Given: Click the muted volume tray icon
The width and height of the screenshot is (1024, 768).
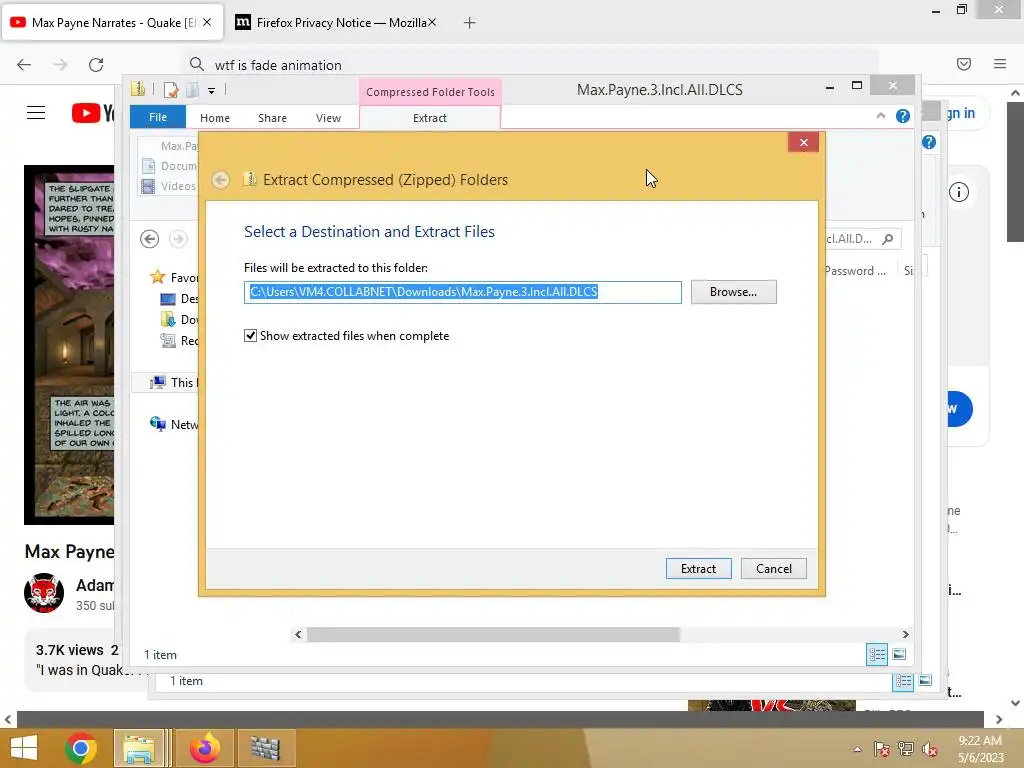Looking at the screenshot, I should (930, 749).
